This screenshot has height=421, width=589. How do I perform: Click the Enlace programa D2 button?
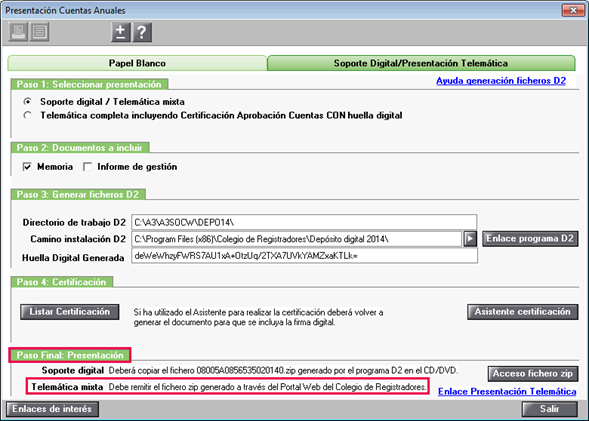[x=530, y=239]
